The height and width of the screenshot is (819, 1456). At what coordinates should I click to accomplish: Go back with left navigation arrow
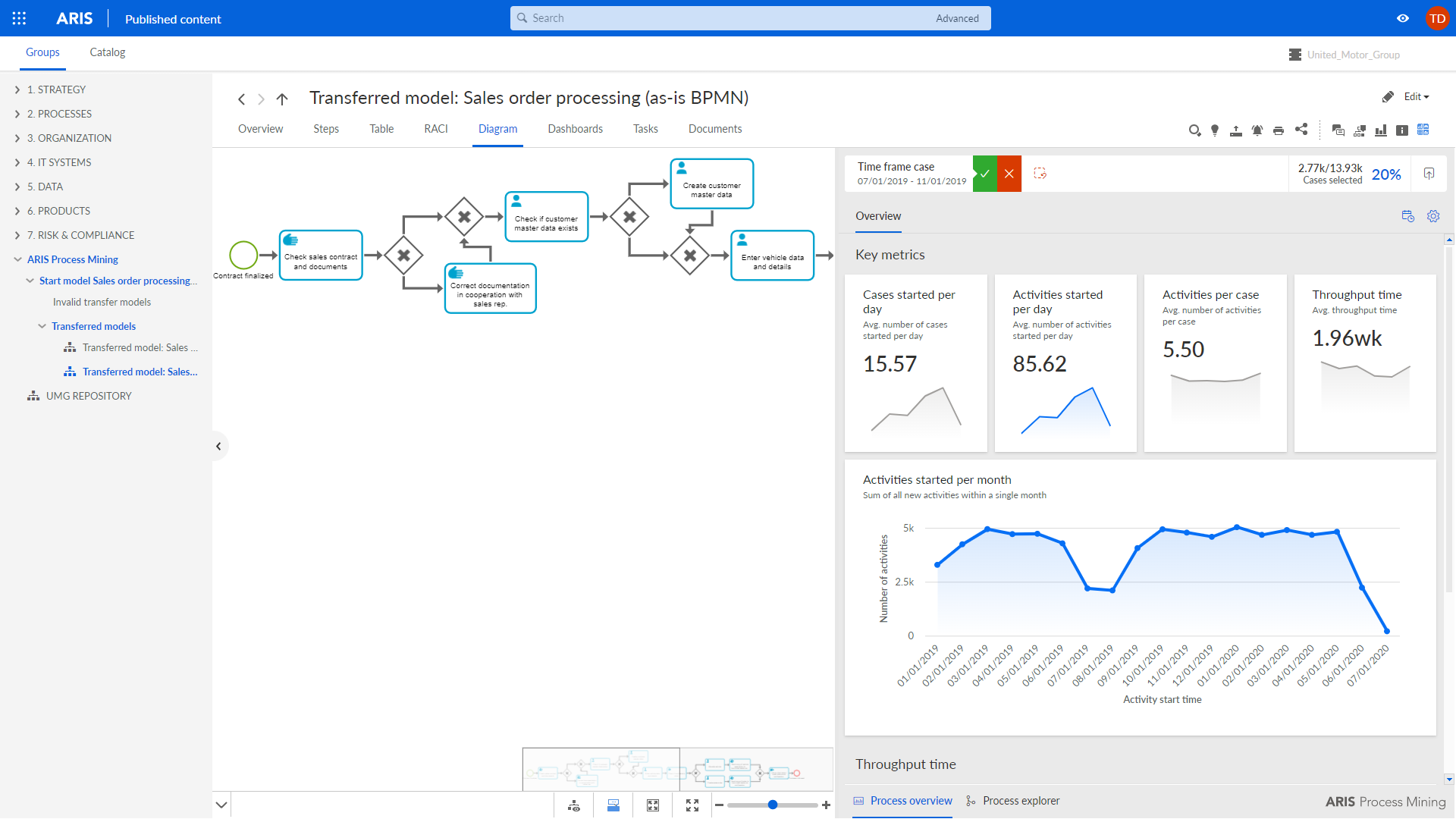point(241,99)
